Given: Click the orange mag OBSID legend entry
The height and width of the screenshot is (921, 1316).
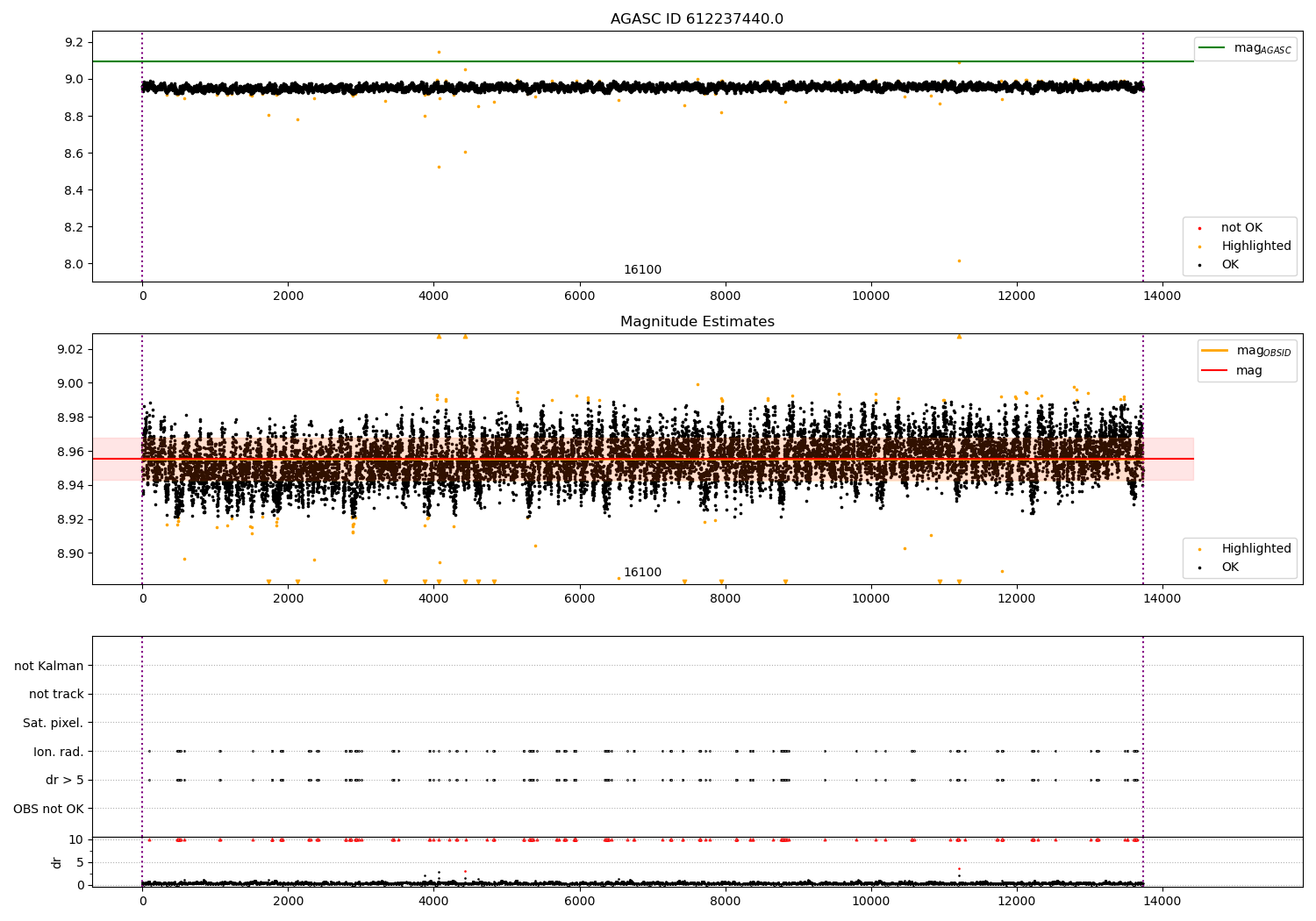Looking at the screenshot, I should 1247,351.
